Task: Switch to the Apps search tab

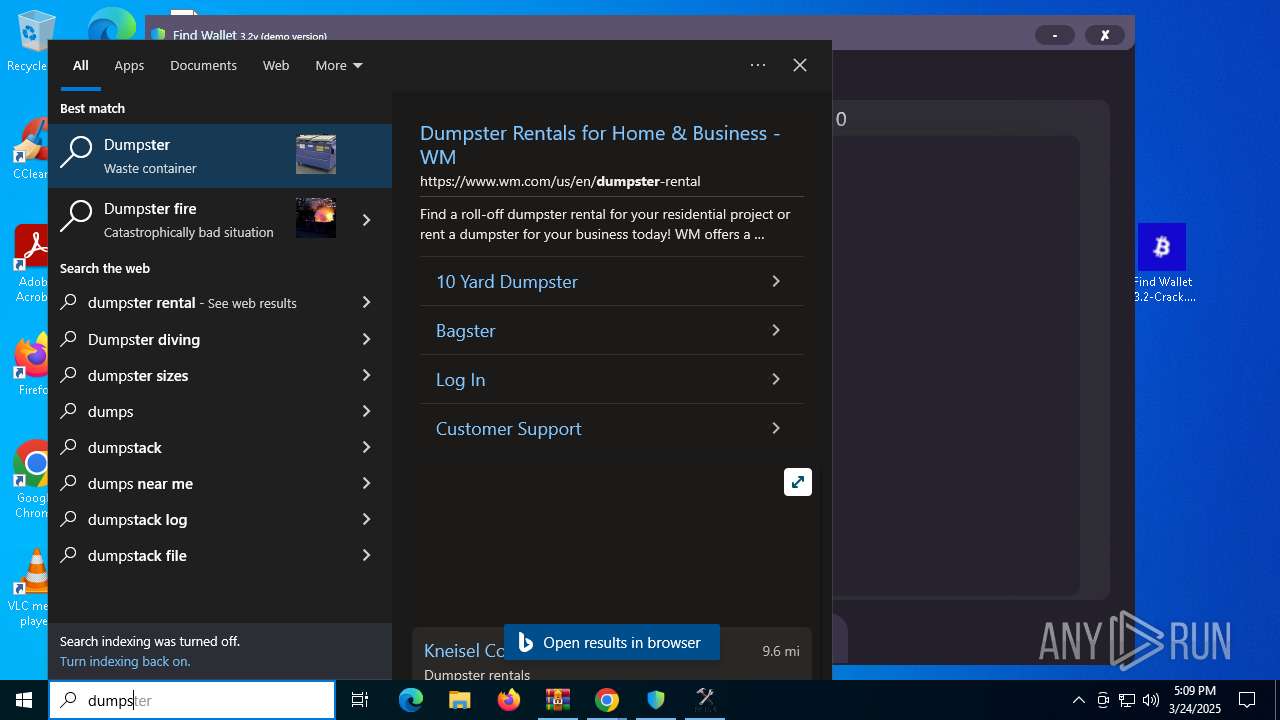Action: (x=129, y=65)
